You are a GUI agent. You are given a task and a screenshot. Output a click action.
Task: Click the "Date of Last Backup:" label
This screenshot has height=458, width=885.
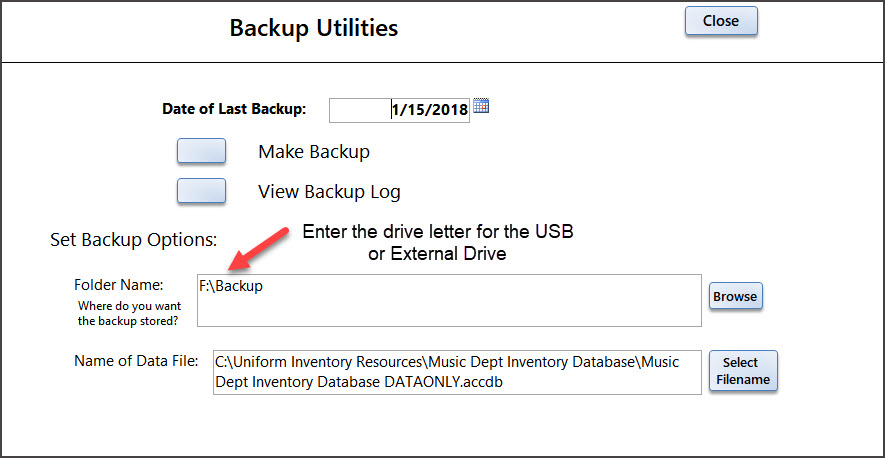click(234, 109)
